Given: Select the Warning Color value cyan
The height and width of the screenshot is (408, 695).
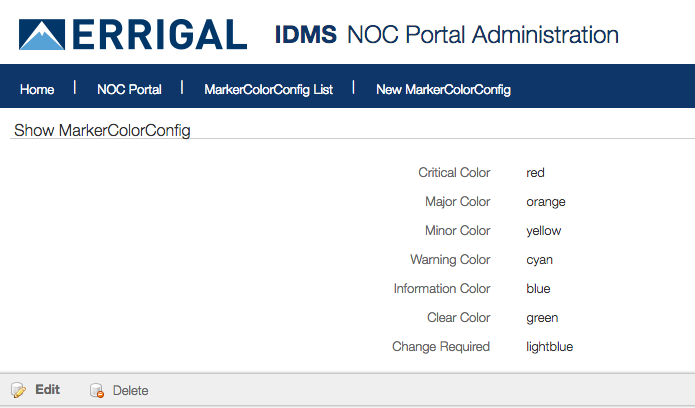Looking at the screenshot, I should pyautogui.click(x=539, y=259).
